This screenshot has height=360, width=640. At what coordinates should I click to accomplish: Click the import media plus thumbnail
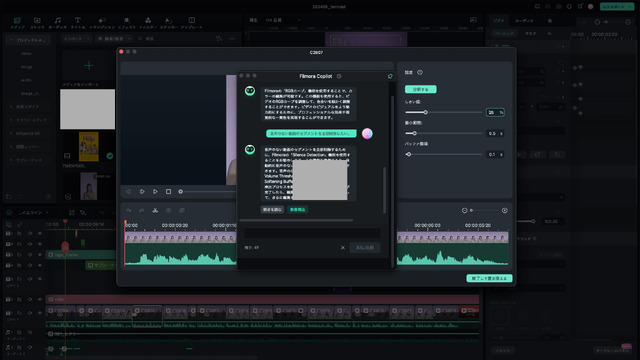[89, 65]
